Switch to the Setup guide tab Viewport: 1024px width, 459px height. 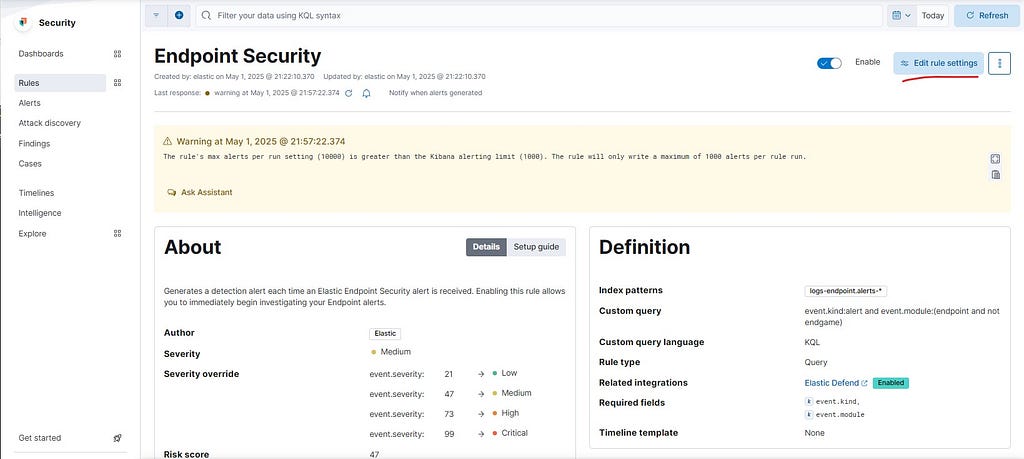coord(536,247)
